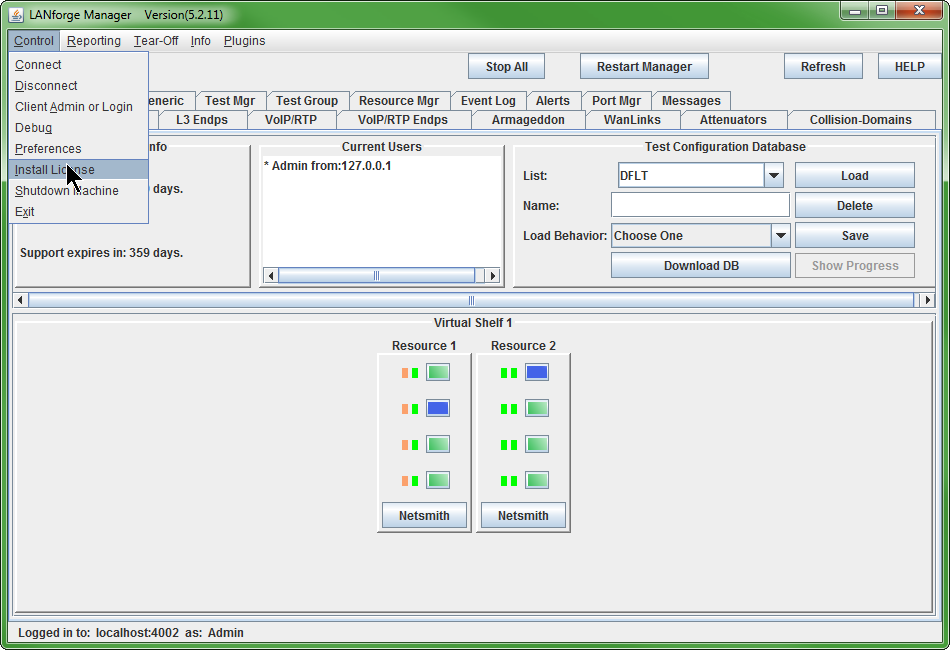Click the first port icon in Resource 1
The height and width of the screenshot is (650, 950).
click(x=438, y=373)
